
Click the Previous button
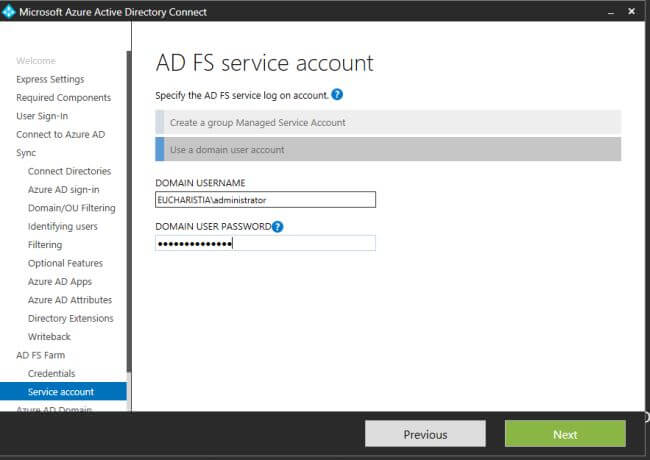(425, 434)
